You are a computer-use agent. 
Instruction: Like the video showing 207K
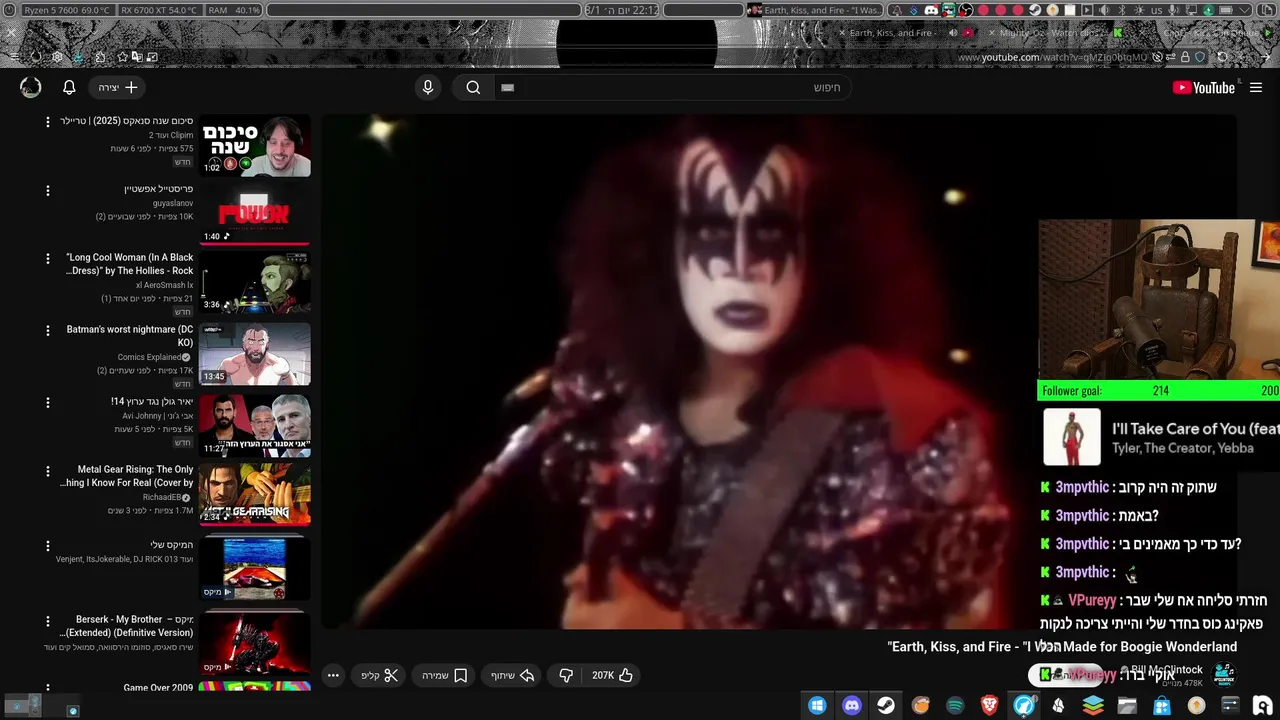pos(612,675)
